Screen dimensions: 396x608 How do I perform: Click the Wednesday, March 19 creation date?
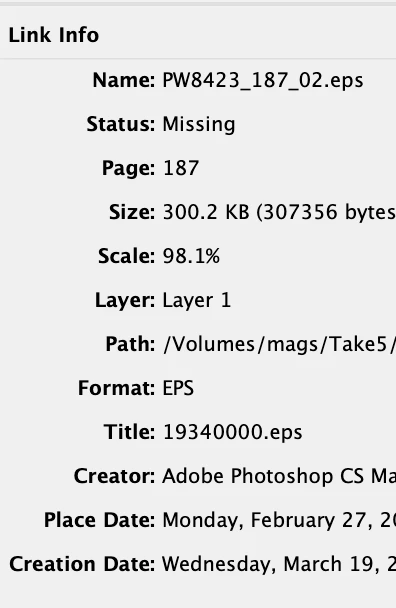point(279,564)
